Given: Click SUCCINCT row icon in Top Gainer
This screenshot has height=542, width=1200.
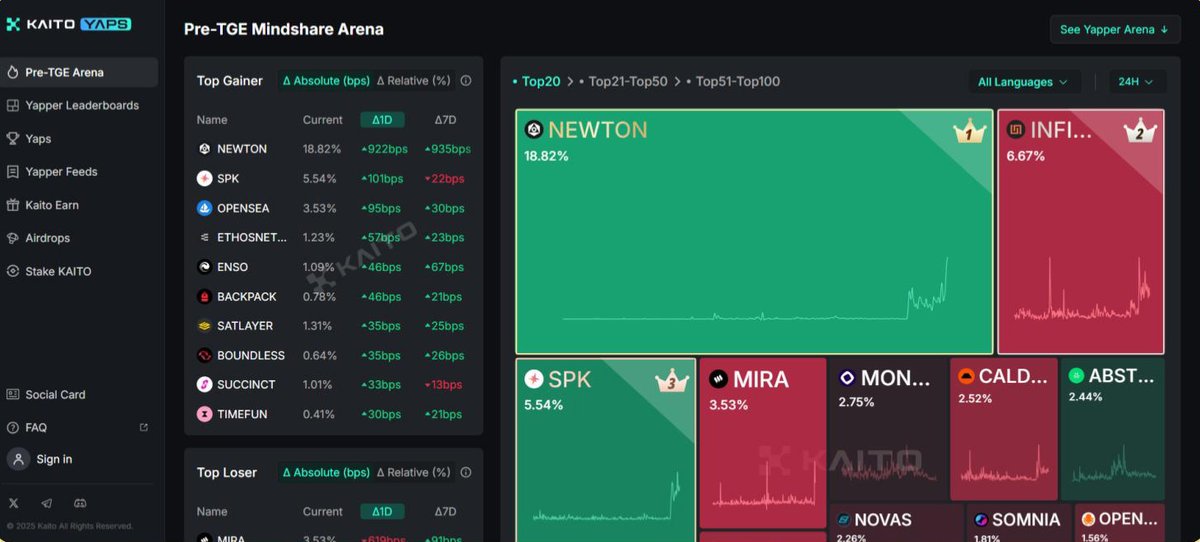Looking at the screenshot, I should pyautogui.click(x=204, y=384).
